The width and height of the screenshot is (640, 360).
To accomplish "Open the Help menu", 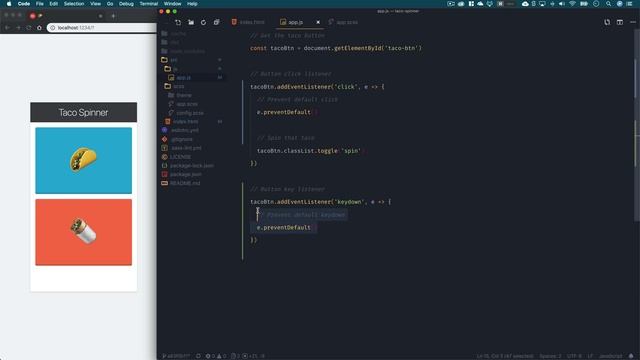I will (x=192, y=4).
